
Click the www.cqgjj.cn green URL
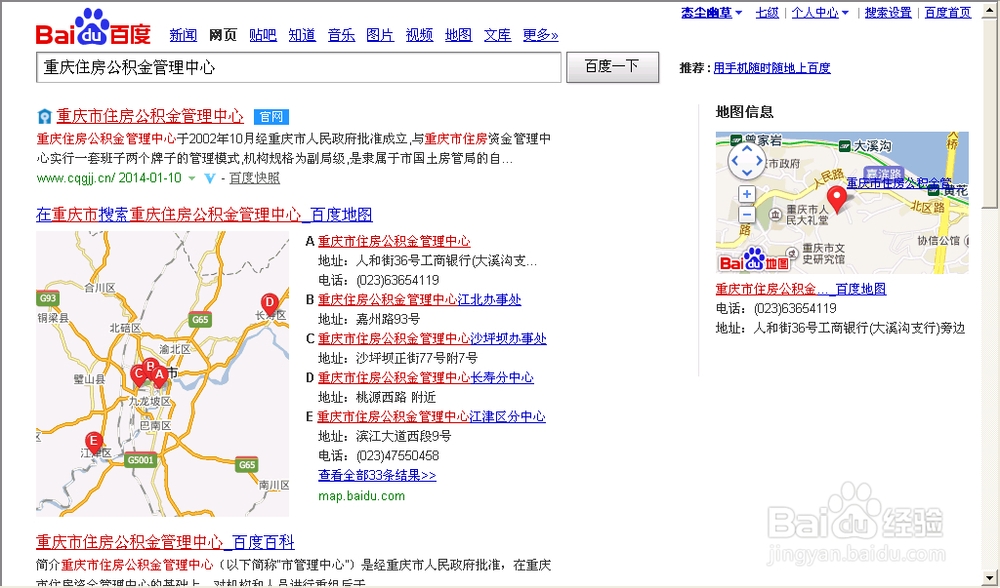pyautogui.click(x=76, y=179)
